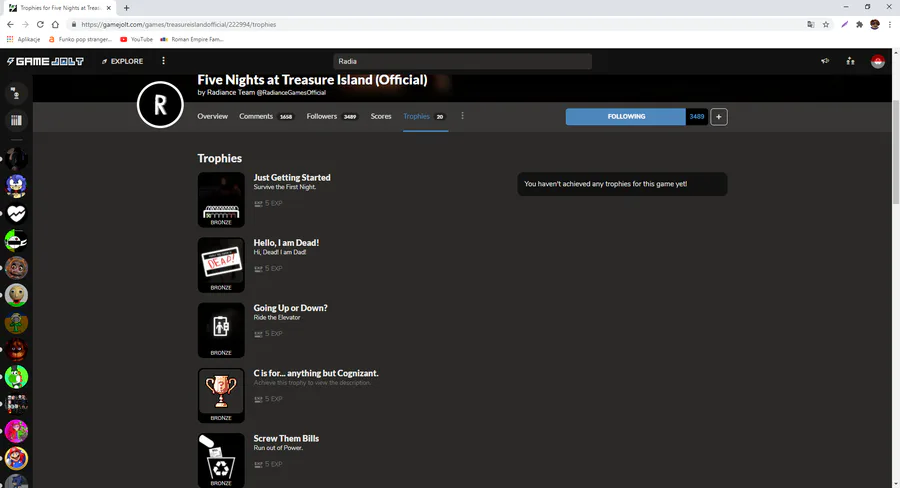The height and width of the screenshot is (488, 900).
Task: Click the Ride the Elevator description
Action: coord(277,317)
